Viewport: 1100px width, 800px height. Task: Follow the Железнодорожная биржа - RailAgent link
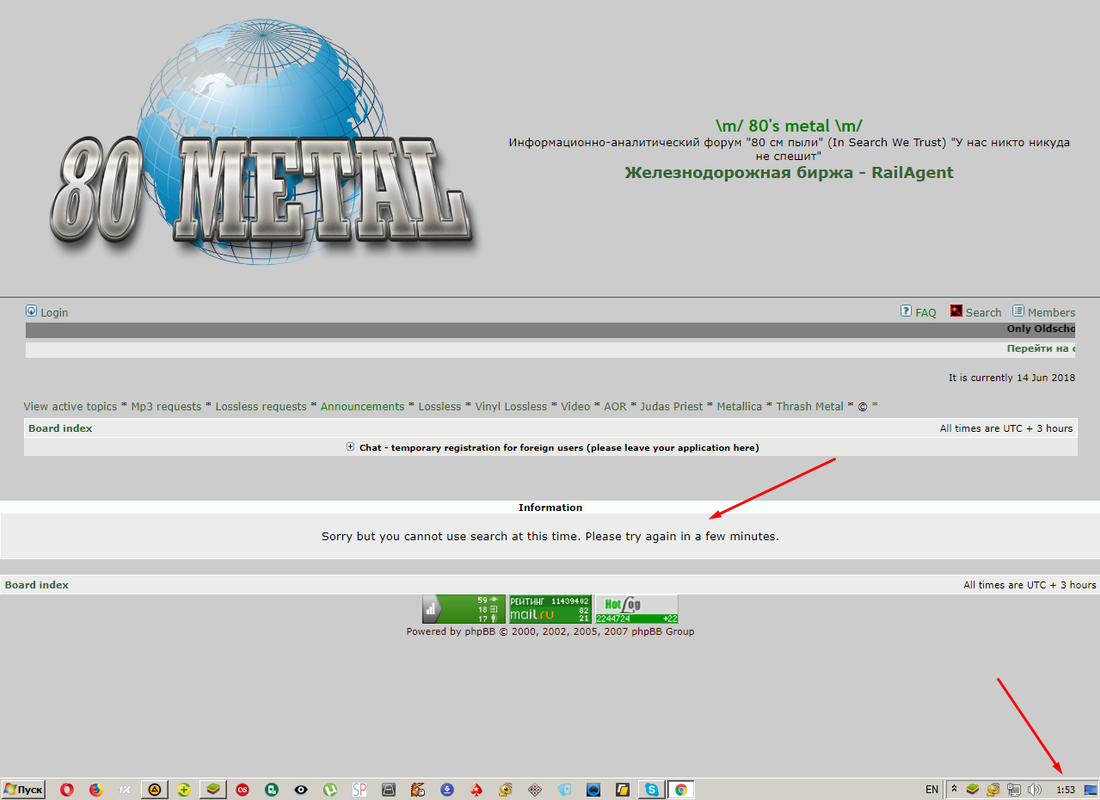[789, 173]
